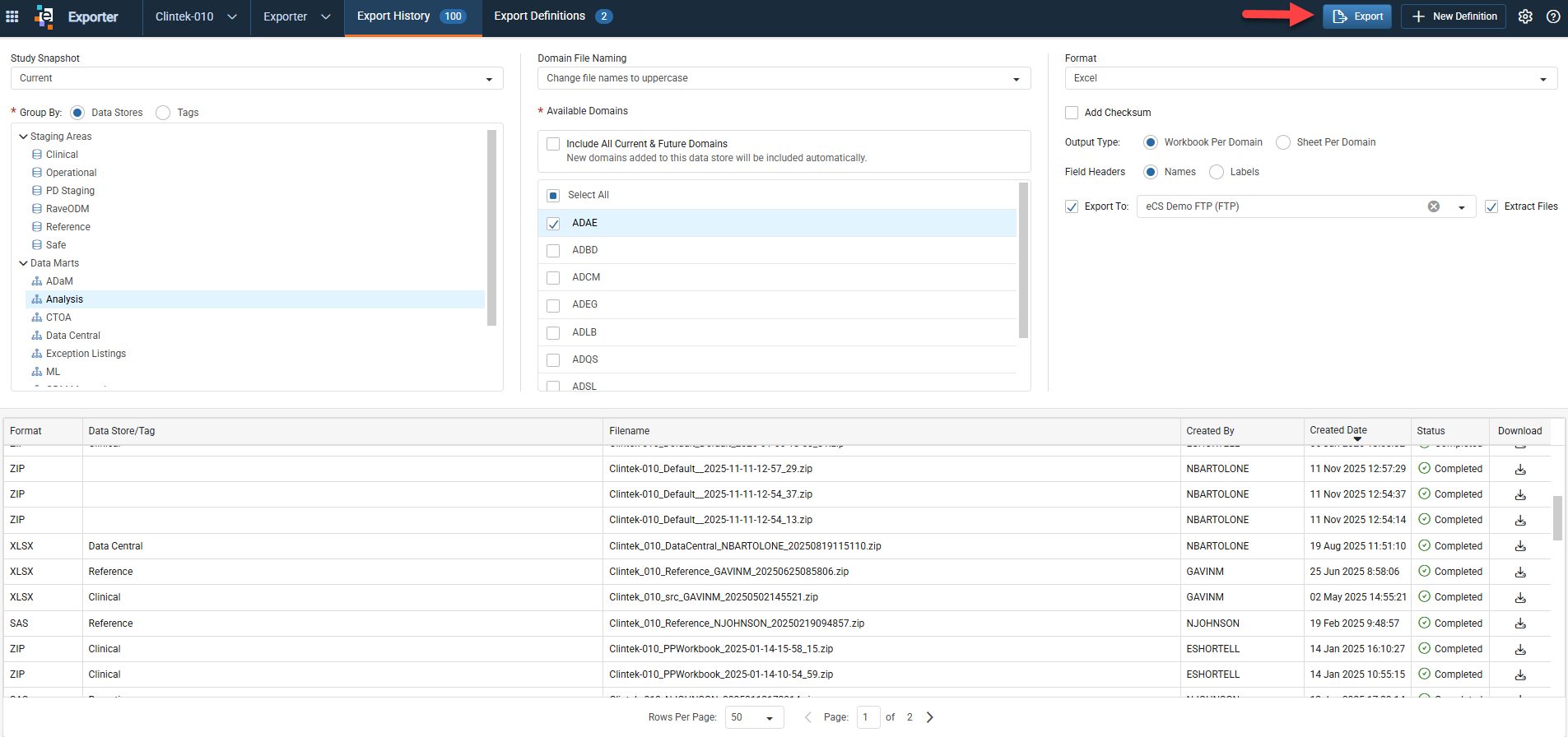Image resolution: width=1568 pixels, height=737 pixels.
Task: Select the PD Staging database icon
Action: [x=37, y=191]
